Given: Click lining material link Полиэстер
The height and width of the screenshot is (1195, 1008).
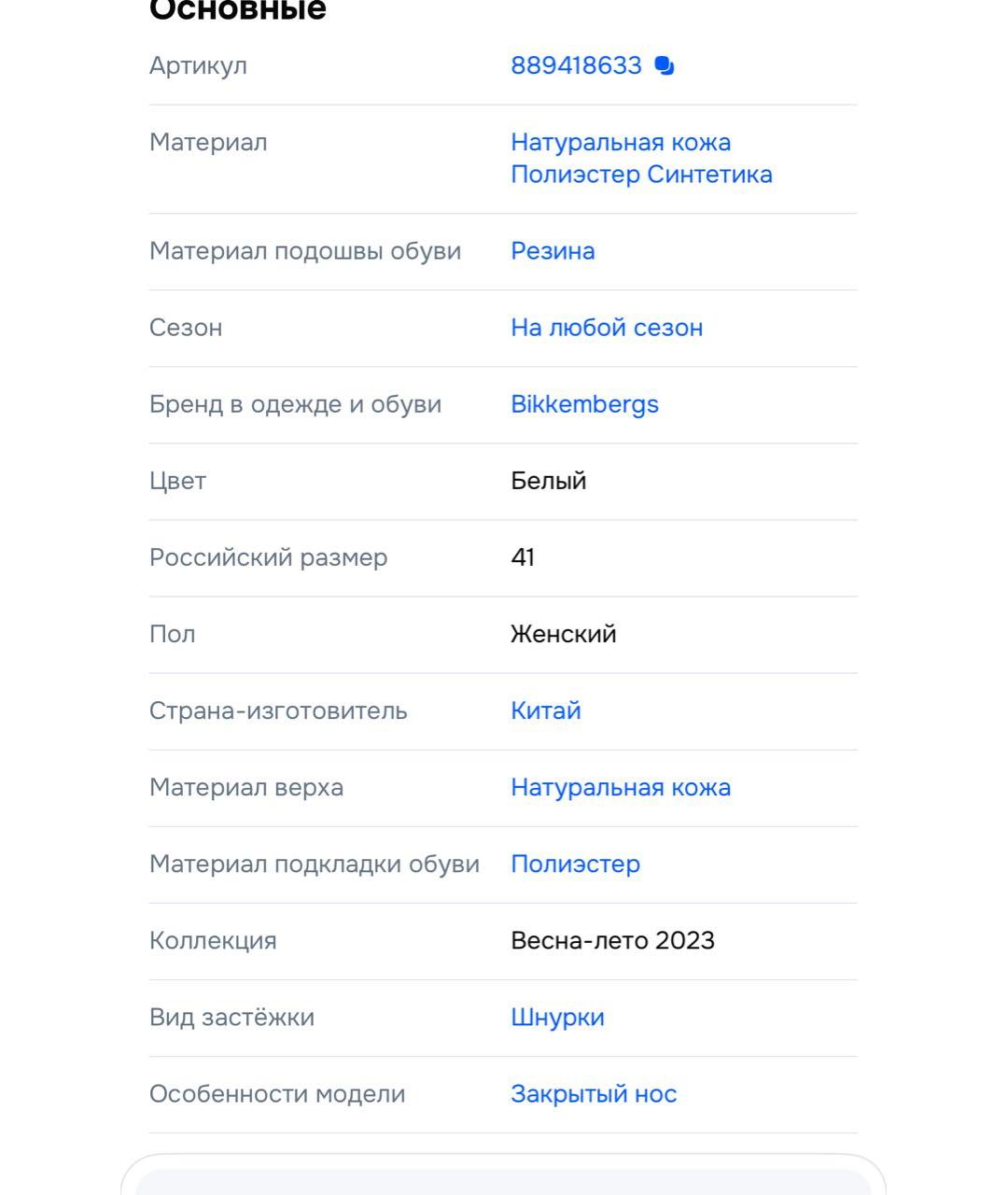Looking at the screenshot, I should pyautogui.click(x=574, y=865).
